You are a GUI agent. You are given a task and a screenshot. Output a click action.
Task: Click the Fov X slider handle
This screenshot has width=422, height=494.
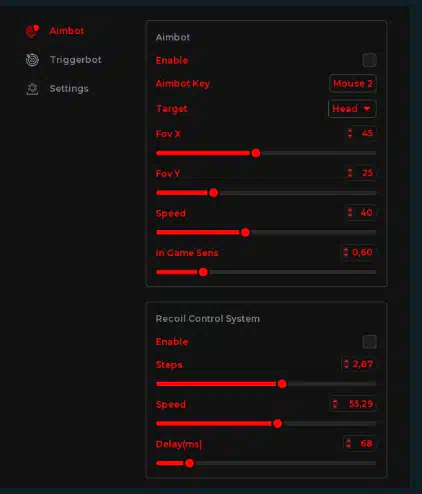point(256,153)
